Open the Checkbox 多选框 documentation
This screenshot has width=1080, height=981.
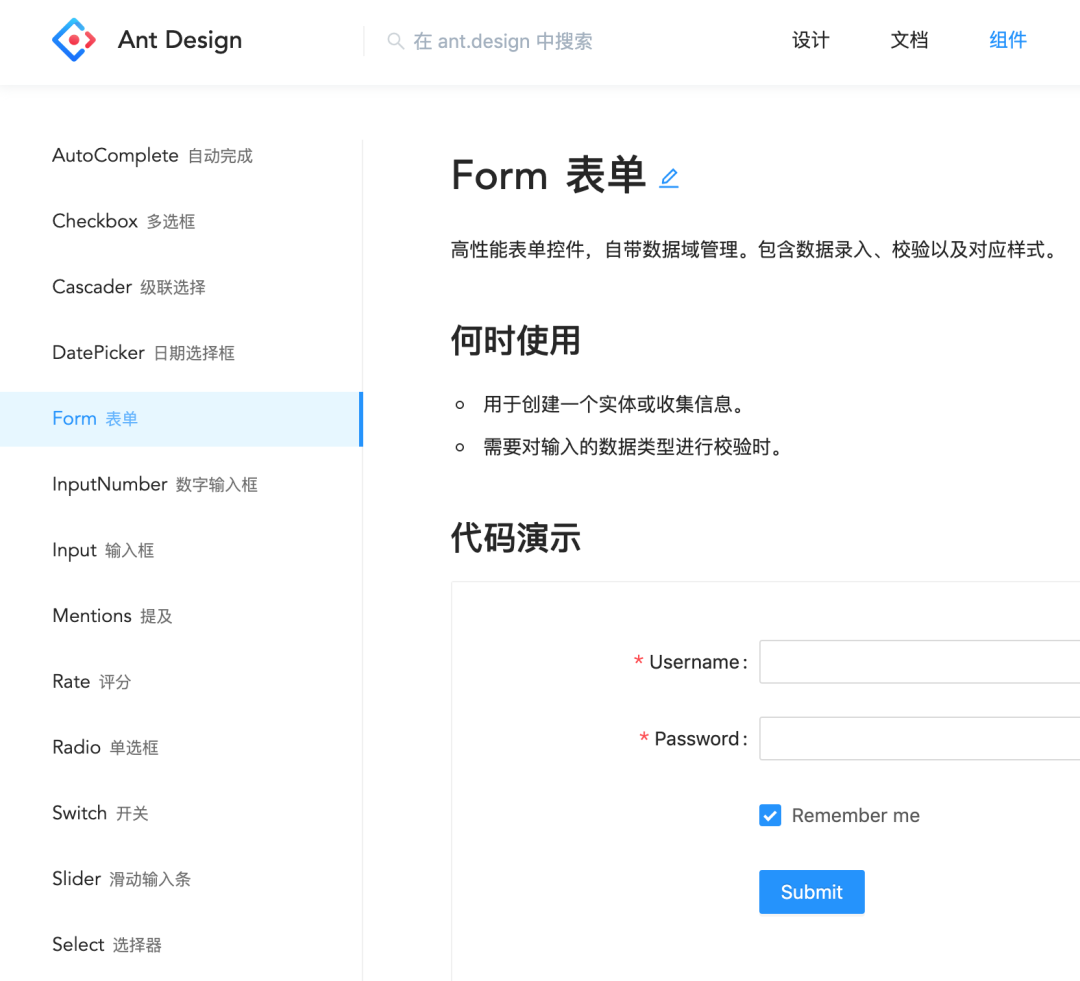[x=123, y=221]
